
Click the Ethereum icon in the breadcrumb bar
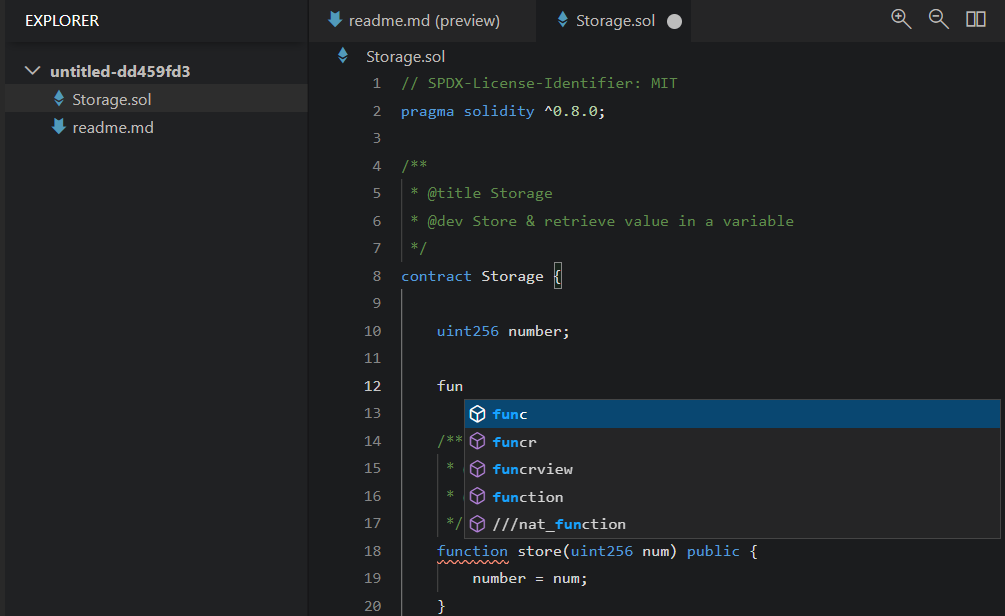click(x=343, y=56)
